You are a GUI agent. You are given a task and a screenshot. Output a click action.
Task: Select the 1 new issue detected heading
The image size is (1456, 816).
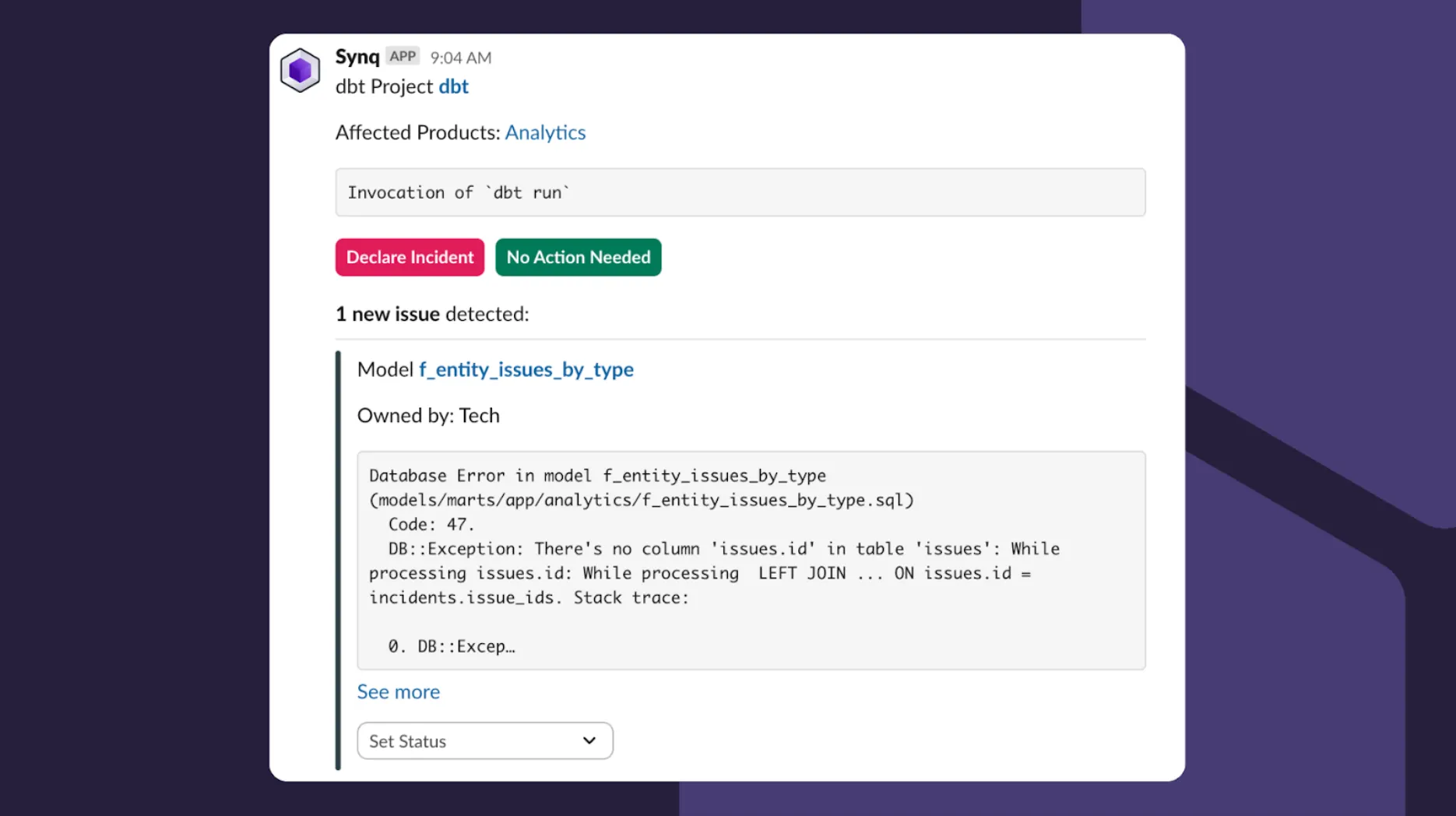pyautogui.click(x=431, y=314)
